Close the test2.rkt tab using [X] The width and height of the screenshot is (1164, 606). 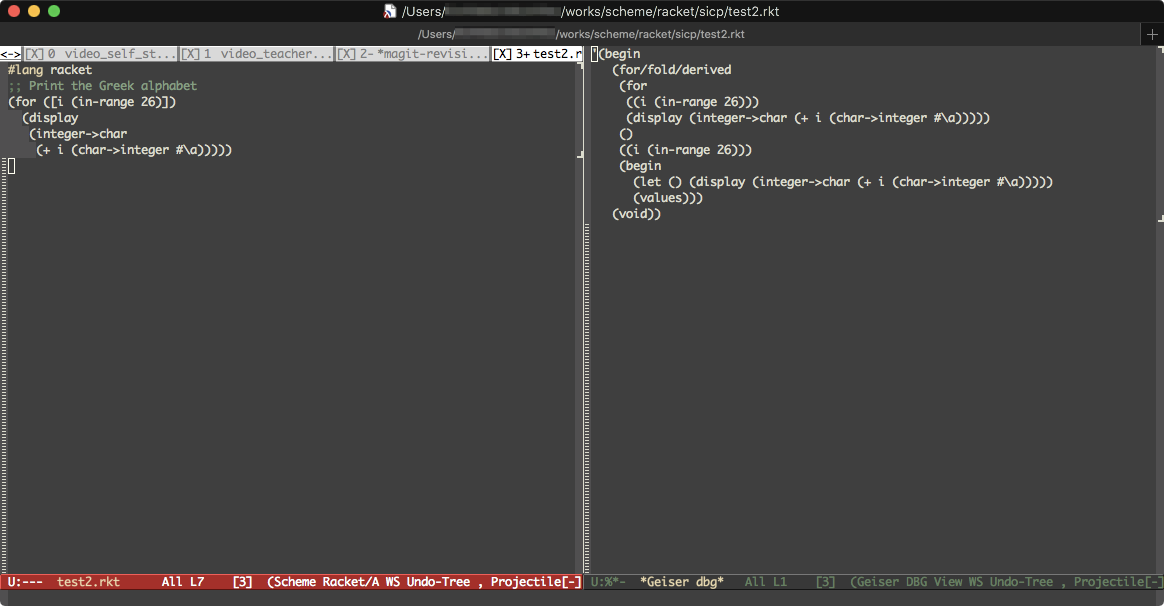pos(503,54)
